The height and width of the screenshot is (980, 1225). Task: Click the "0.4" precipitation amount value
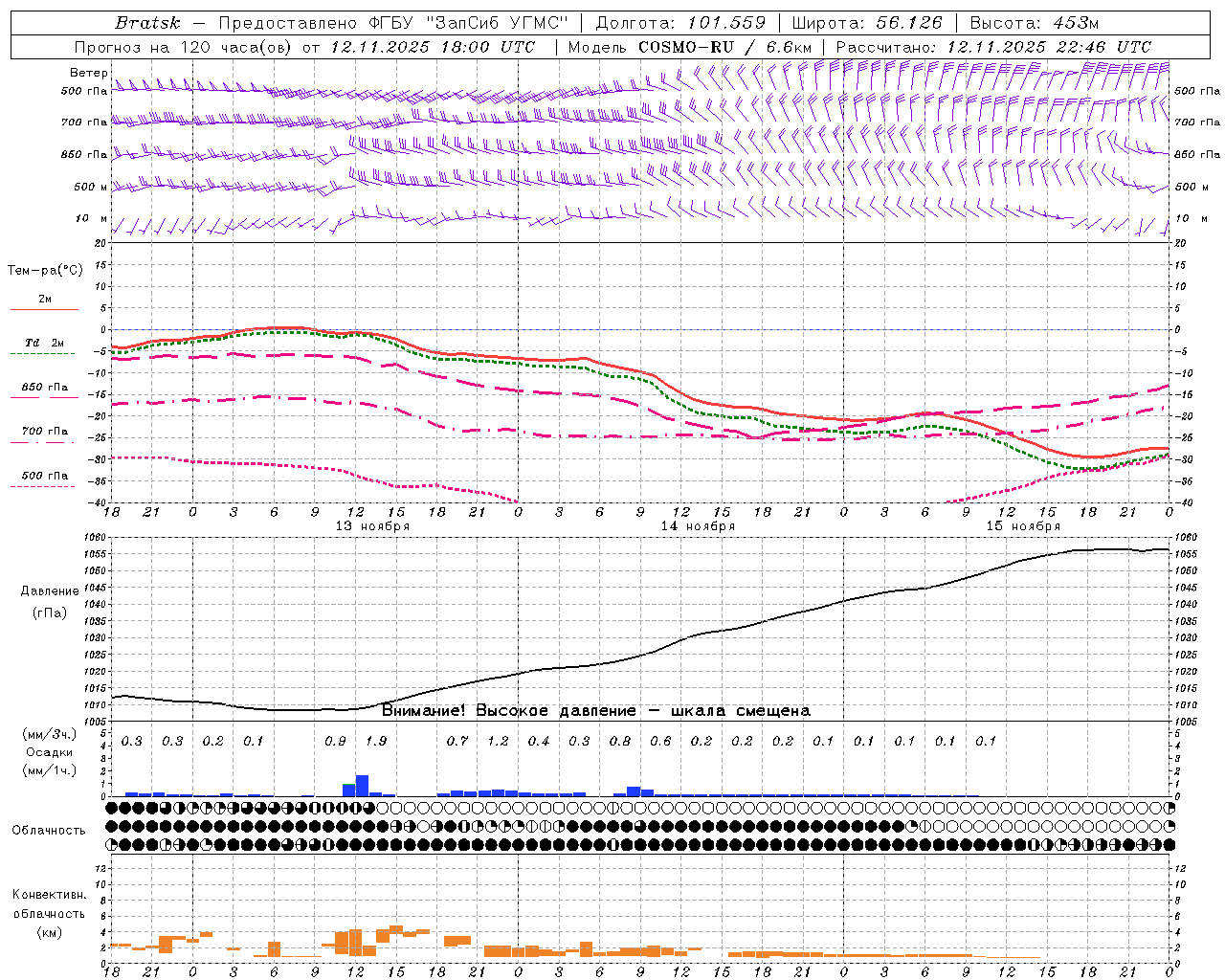(539, 742)
